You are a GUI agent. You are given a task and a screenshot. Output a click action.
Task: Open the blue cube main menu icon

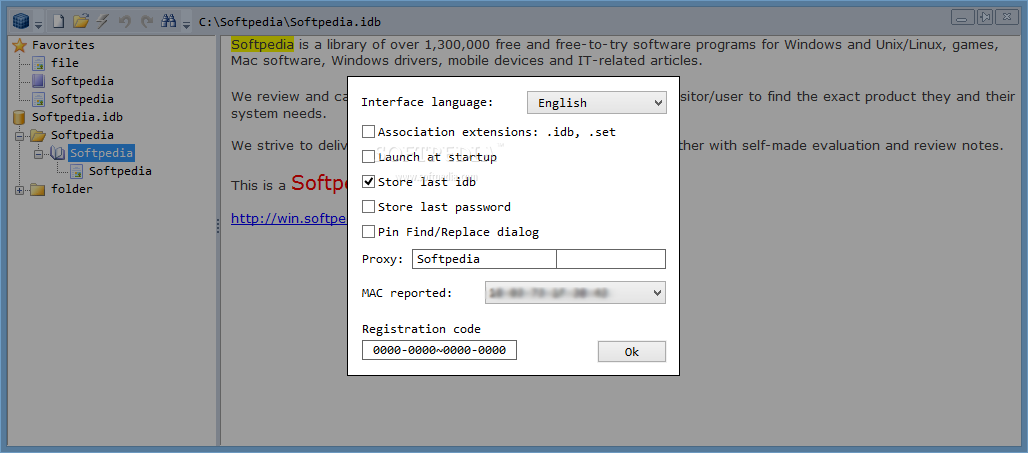click(22, 22)
